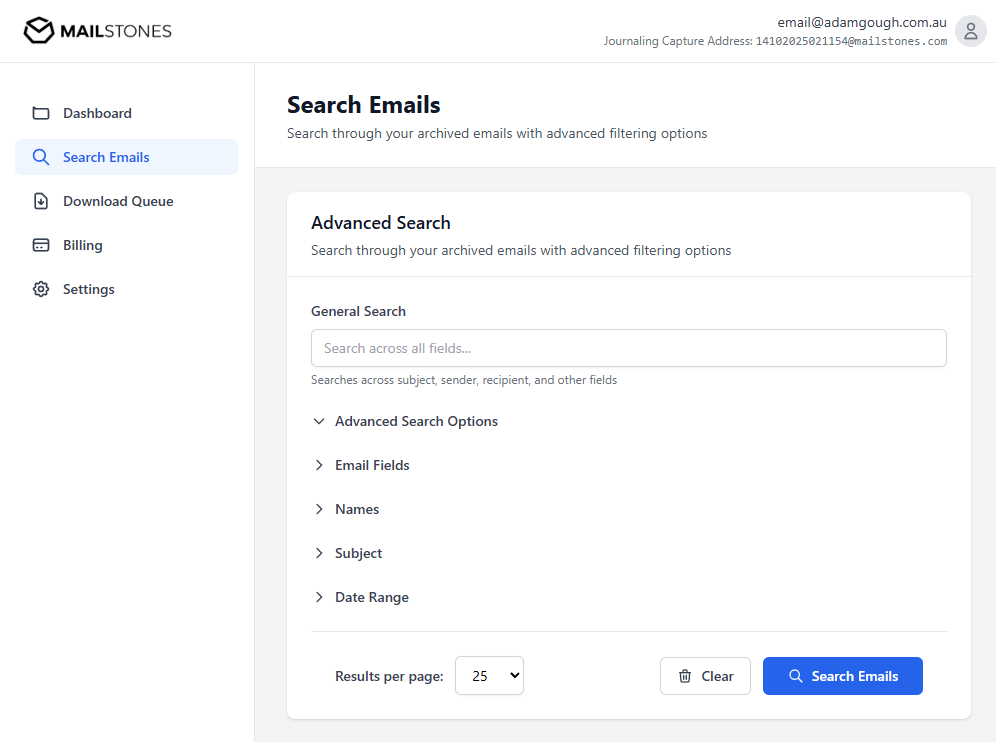The height and width of the screenshot is (742, 996).
Task: Click the trash icon inside the Clear button
Action: (686, 676)
